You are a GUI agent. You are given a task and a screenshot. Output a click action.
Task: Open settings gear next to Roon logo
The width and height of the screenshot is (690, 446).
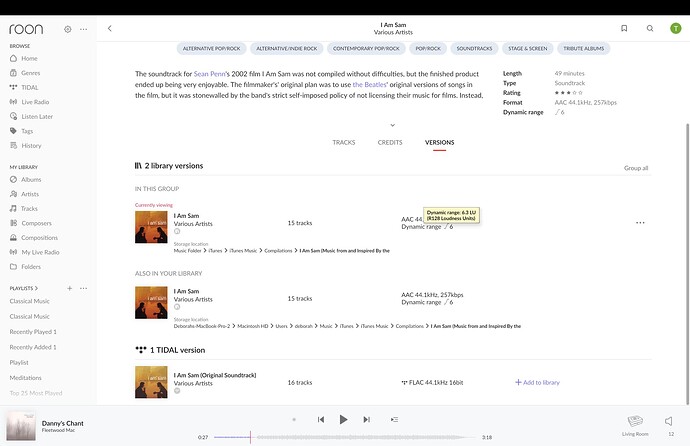[67, 29]
